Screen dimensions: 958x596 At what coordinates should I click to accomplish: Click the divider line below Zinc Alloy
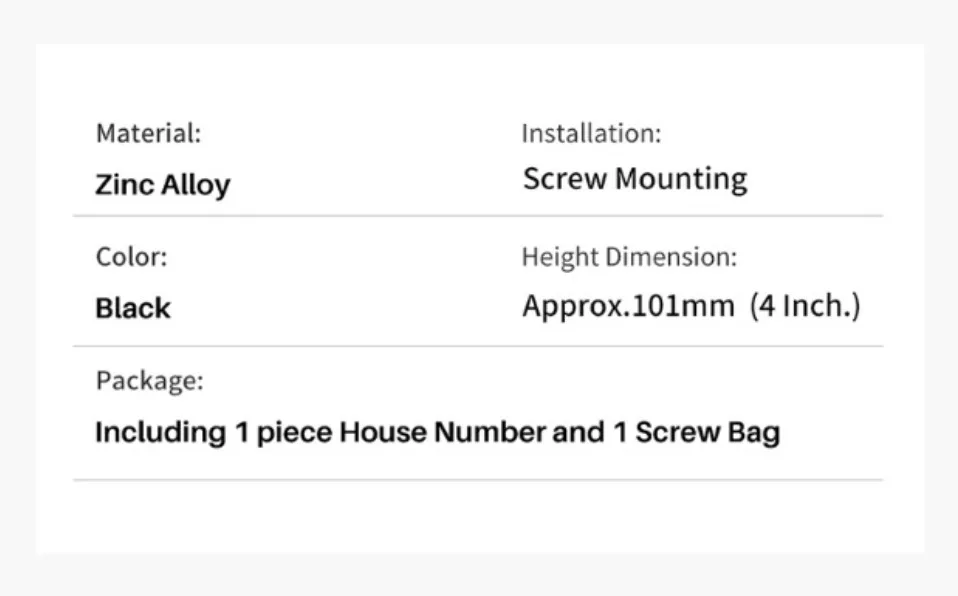[477, 216]
